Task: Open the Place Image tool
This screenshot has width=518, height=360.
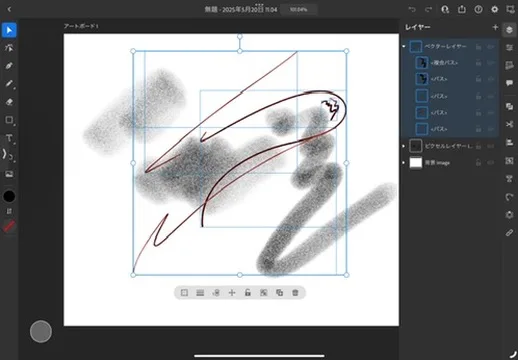Action: 9,174
